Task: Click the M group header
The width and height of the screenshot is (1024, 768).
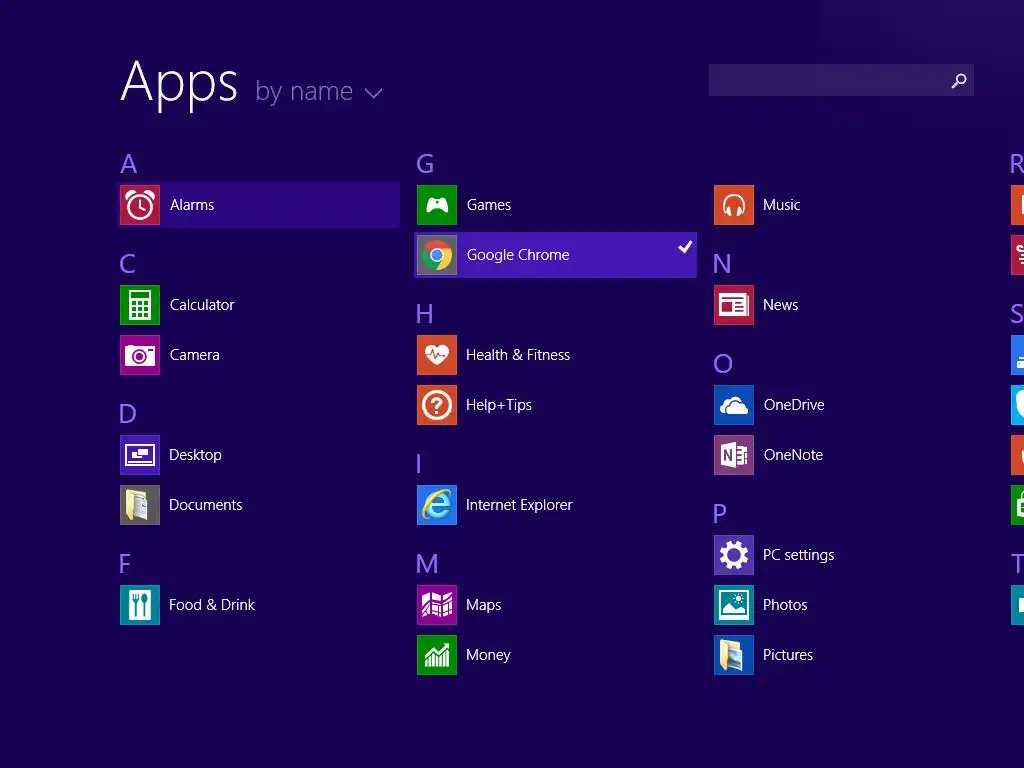Action: click(x=427, y=564)
